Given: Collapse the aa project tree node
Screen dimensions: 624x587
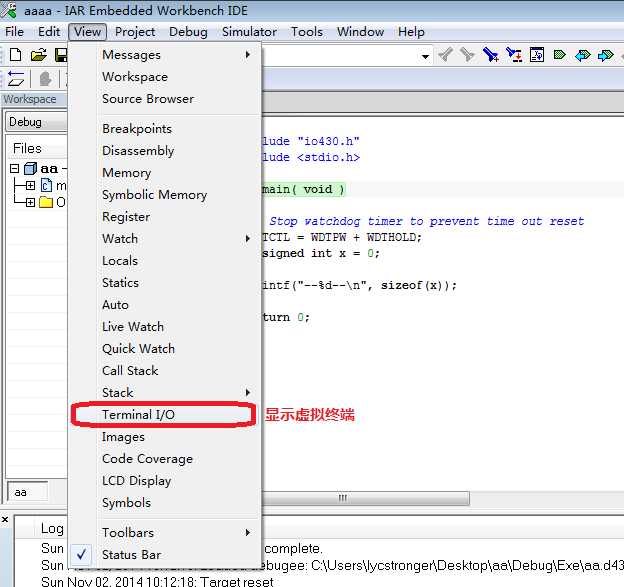Looking at the screenshot, I should [14, 168].
